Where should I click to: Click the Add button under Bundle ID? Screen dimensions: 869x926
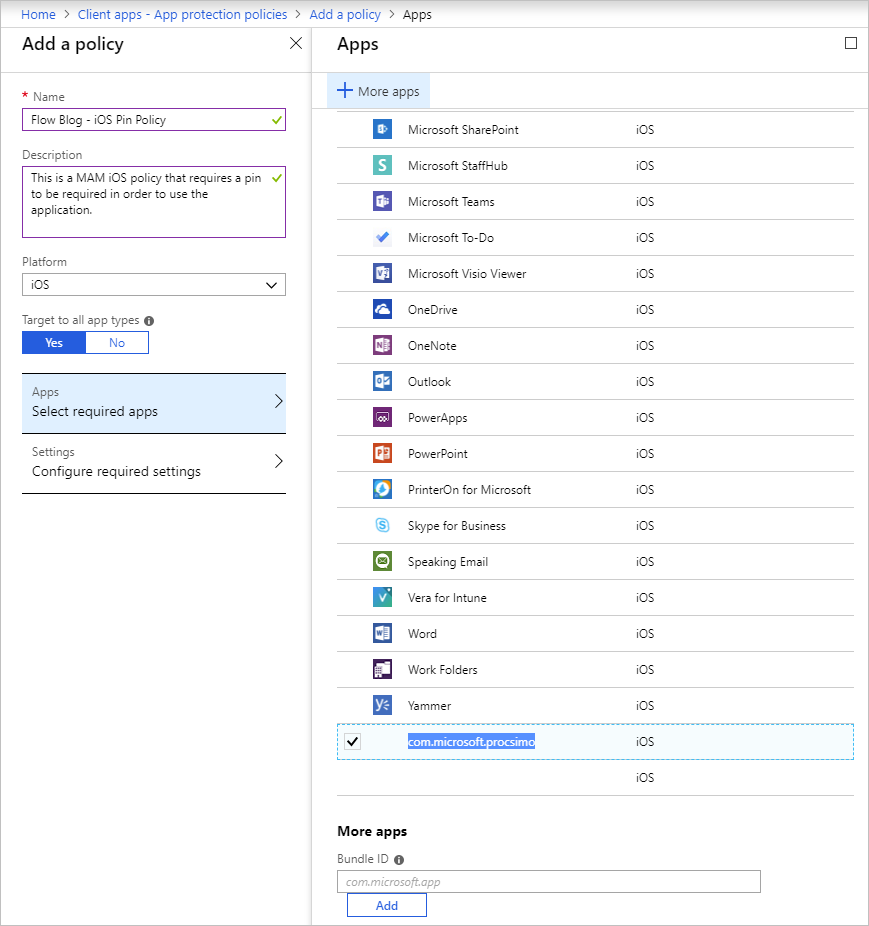pos(386,906)
